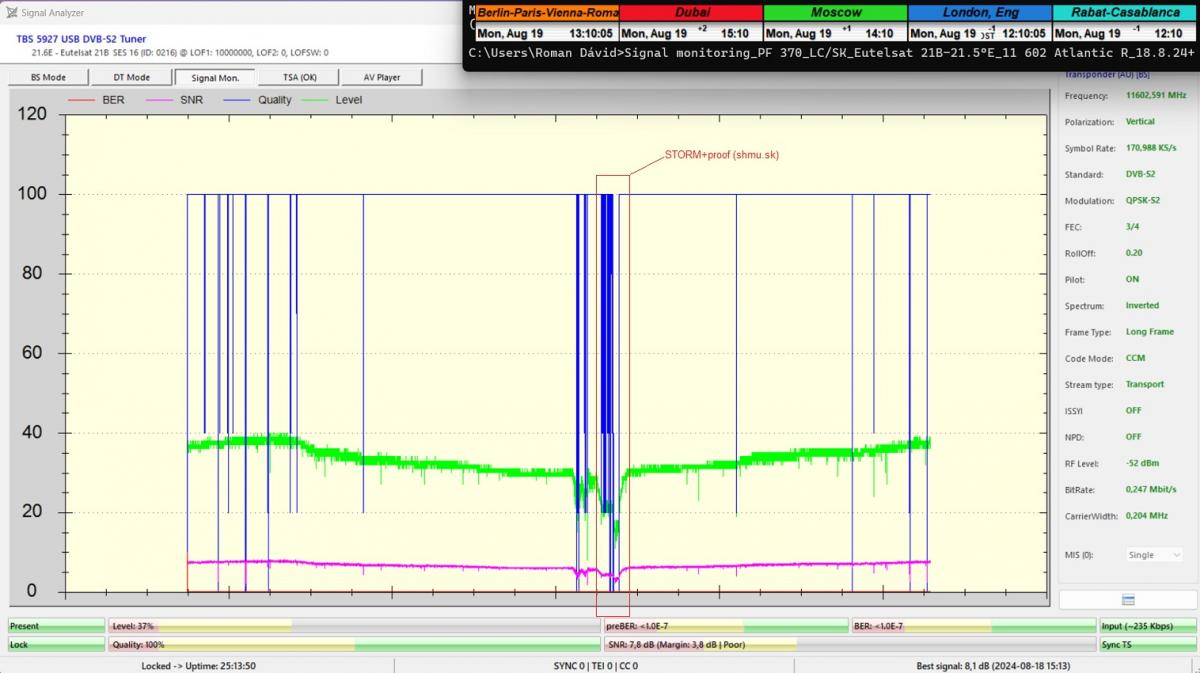
Task: Click the green Level legend line
Action: click(x=316, y=100)
